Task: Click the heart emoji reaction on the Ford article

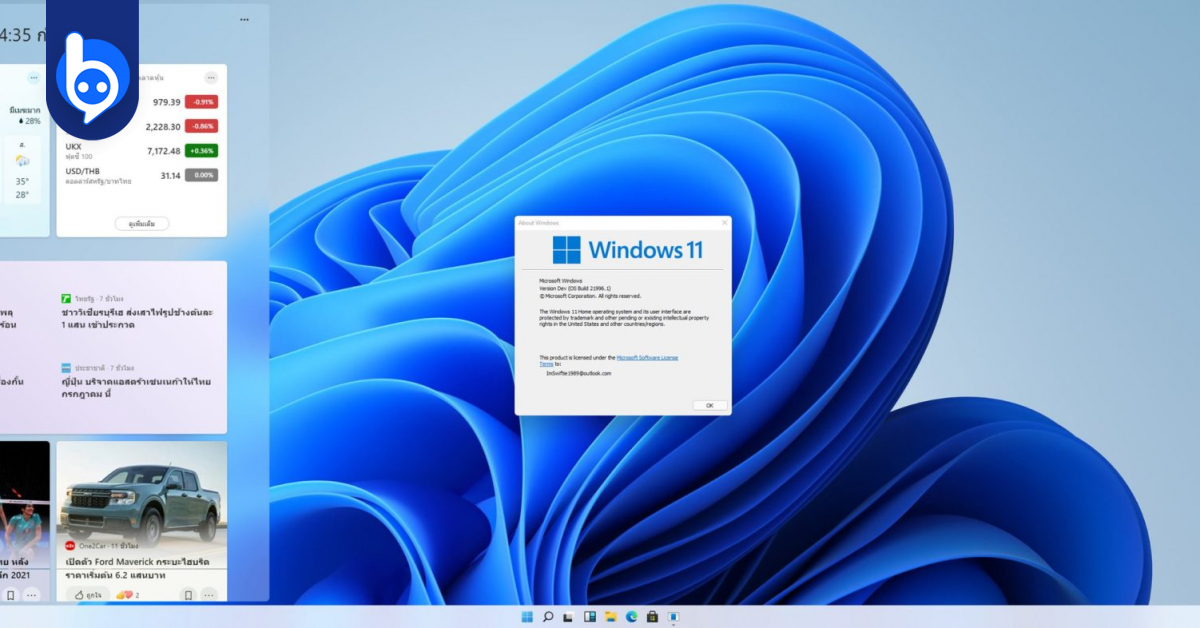Action: click(x=126, y=594)
